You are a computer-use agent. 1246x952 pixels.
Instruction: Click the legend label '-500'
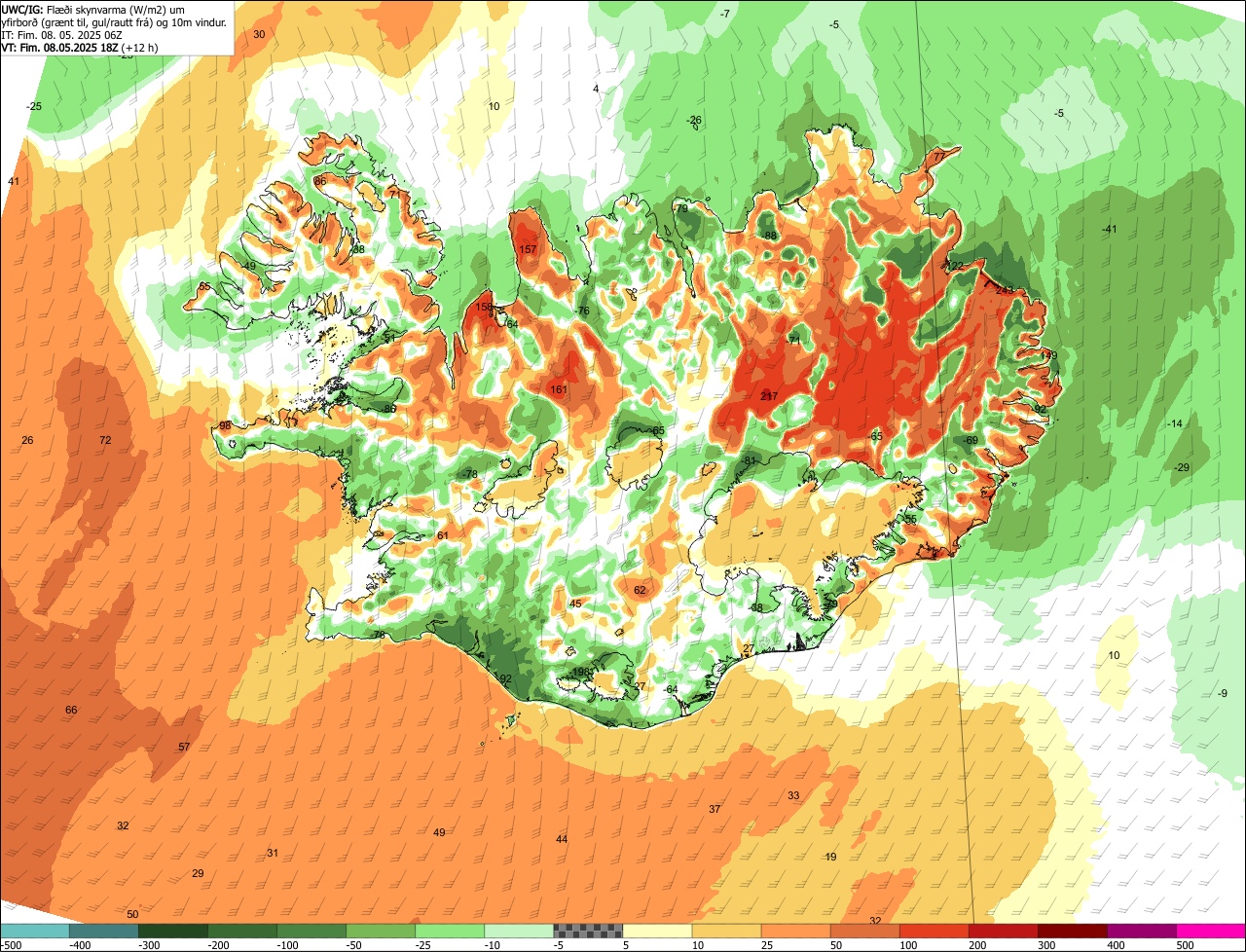12,945
